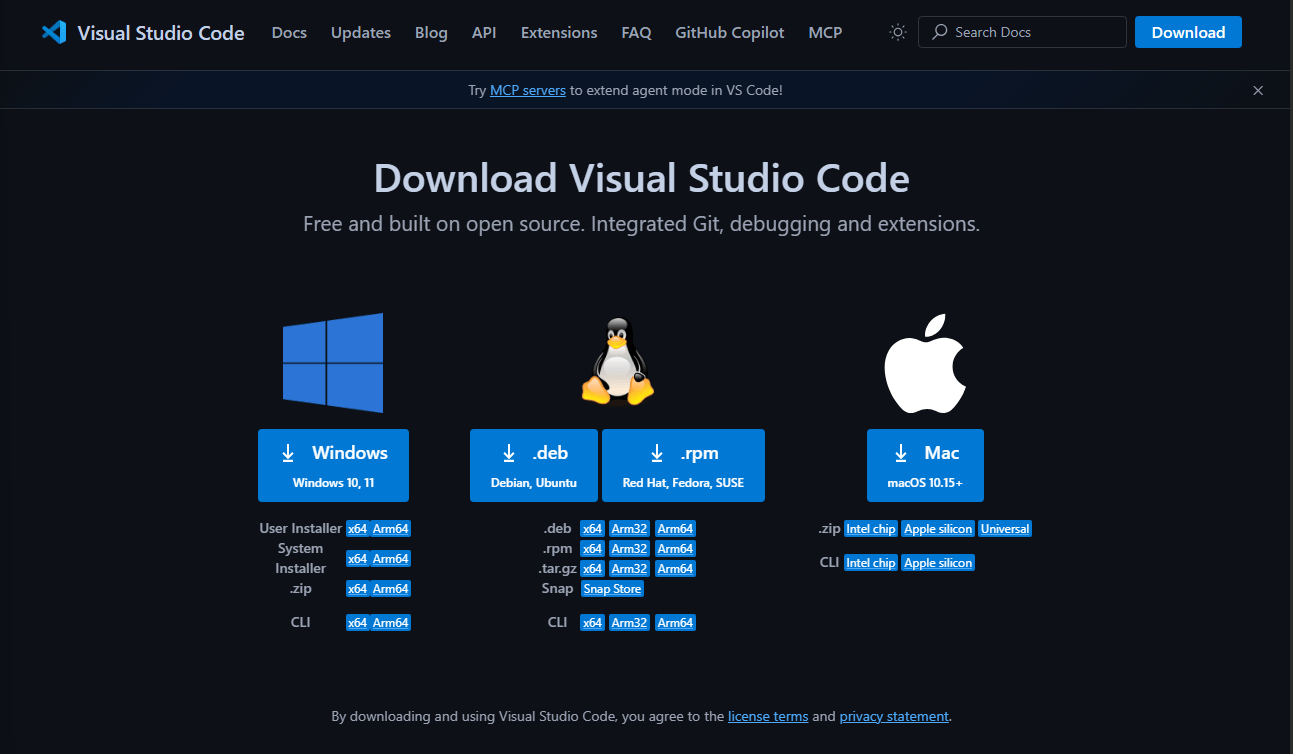Click the "User Installer" label
This screenshot has height=754, width=1293.
(301, 529)
